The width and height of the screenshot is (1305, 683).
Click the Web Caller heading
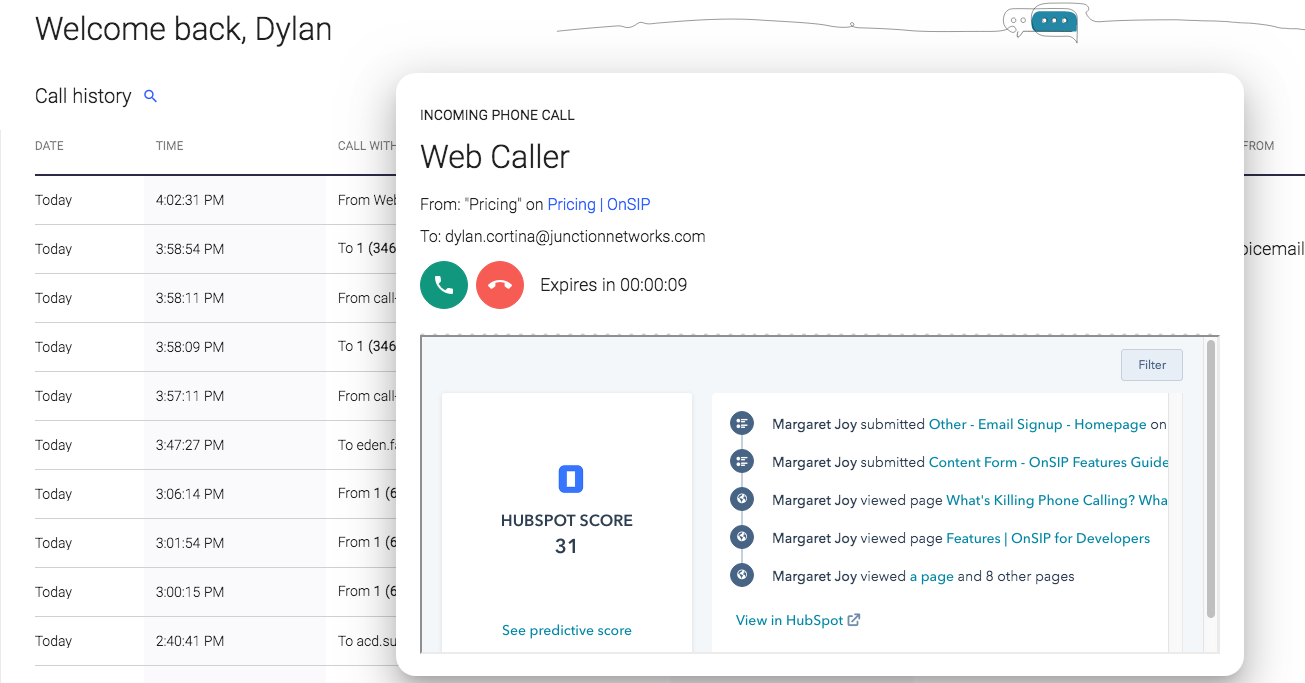tap(495, 157)
